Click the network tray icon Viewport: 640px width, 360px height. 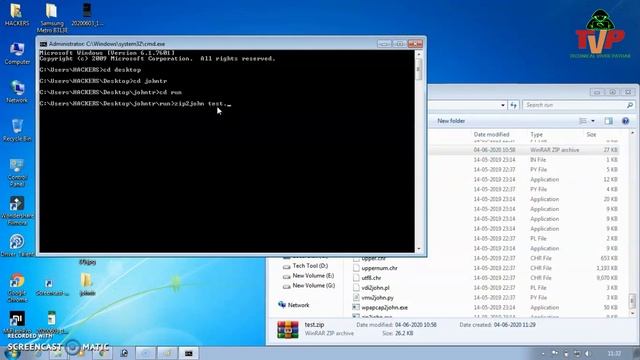(577, 353)
